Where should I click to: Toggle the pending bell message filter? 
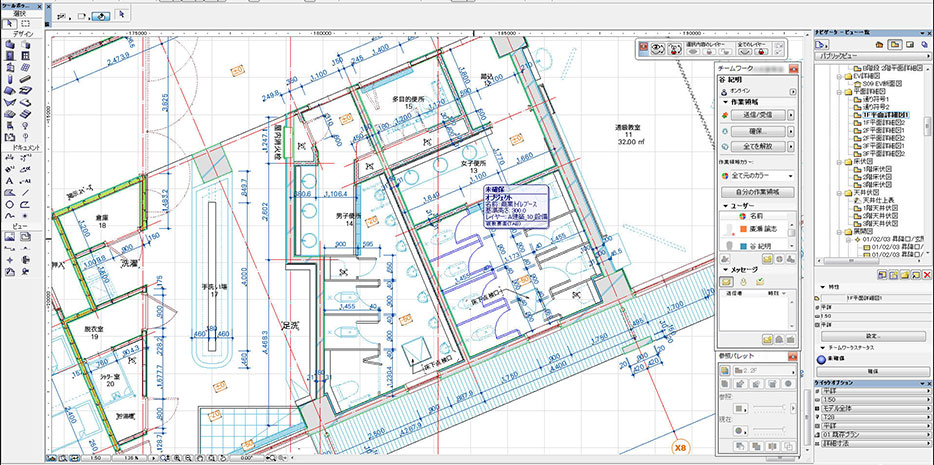(743, 282)
